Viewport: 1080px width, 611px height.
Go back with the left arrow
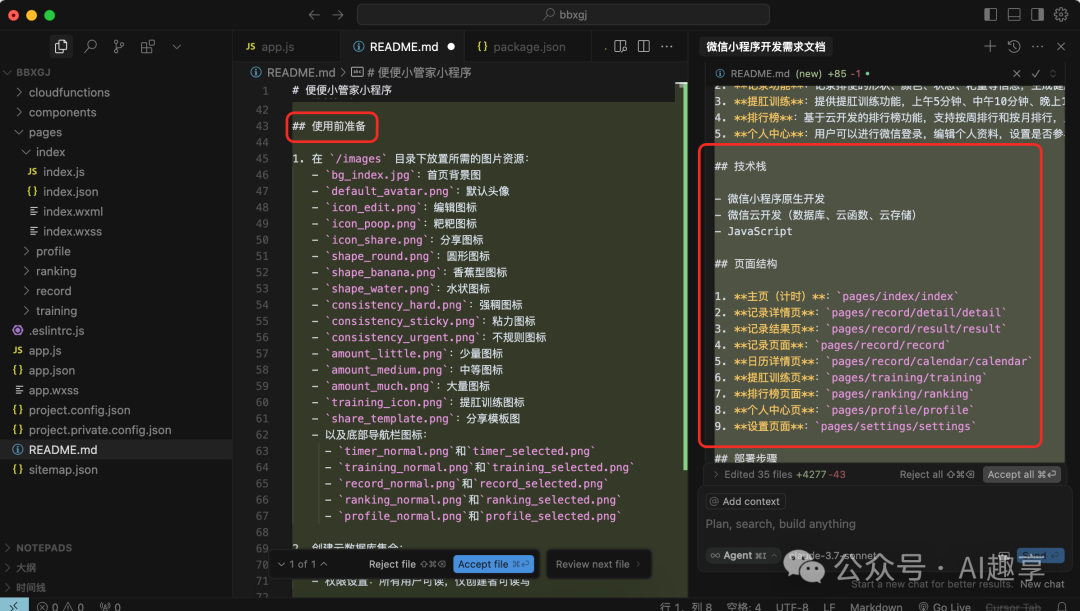pos(314,14)
